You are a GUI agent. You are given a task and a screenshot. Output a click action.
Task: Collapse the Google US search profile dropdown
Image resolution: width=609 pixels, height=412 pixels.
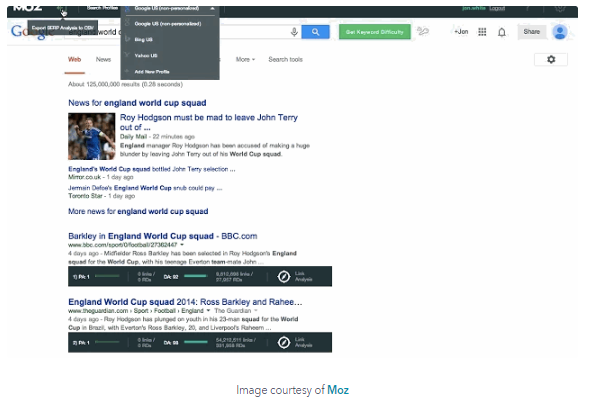click(212, 8)
